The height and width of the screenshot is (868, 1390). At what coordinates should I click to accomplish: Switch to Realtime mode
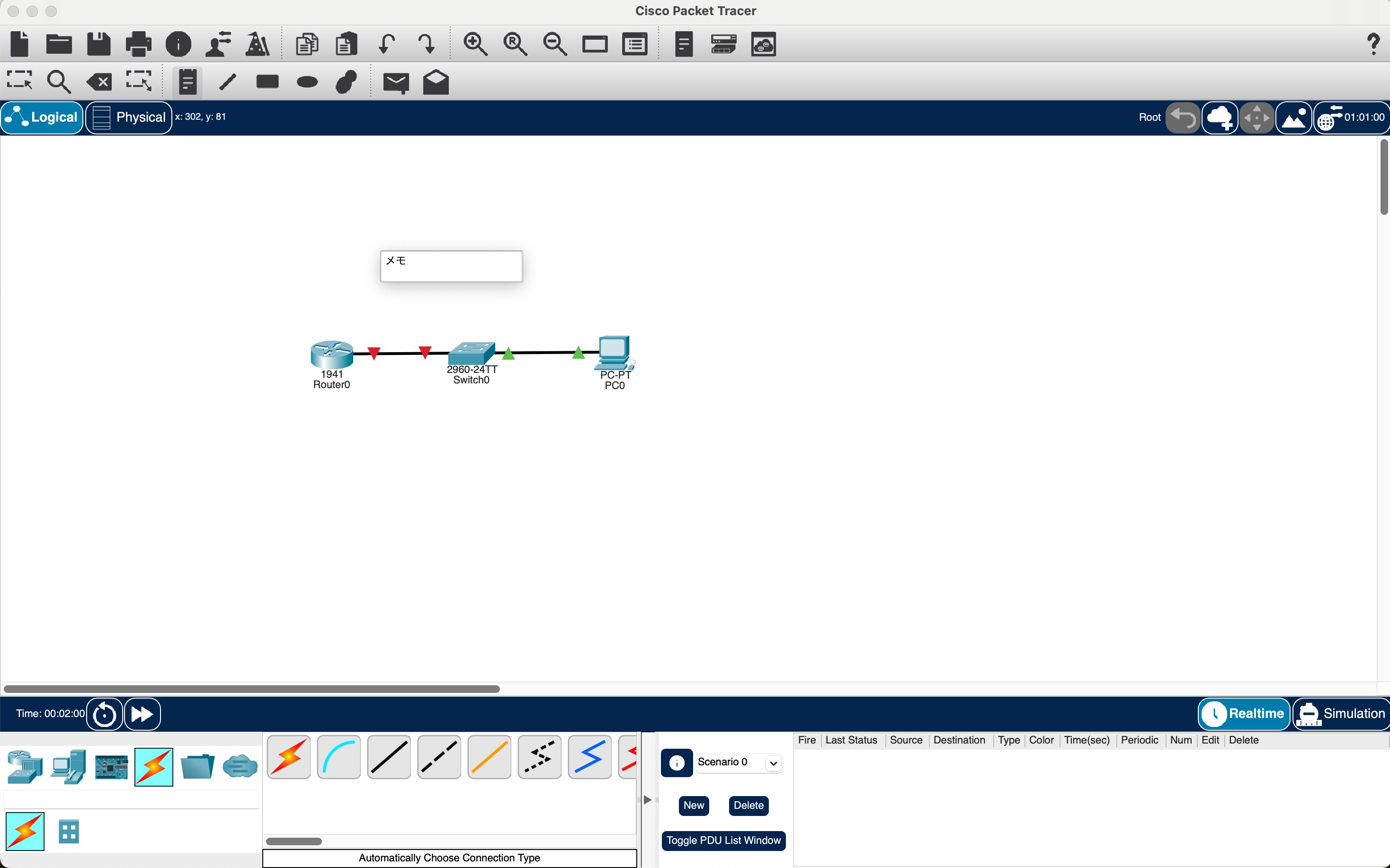[1244, 714]
